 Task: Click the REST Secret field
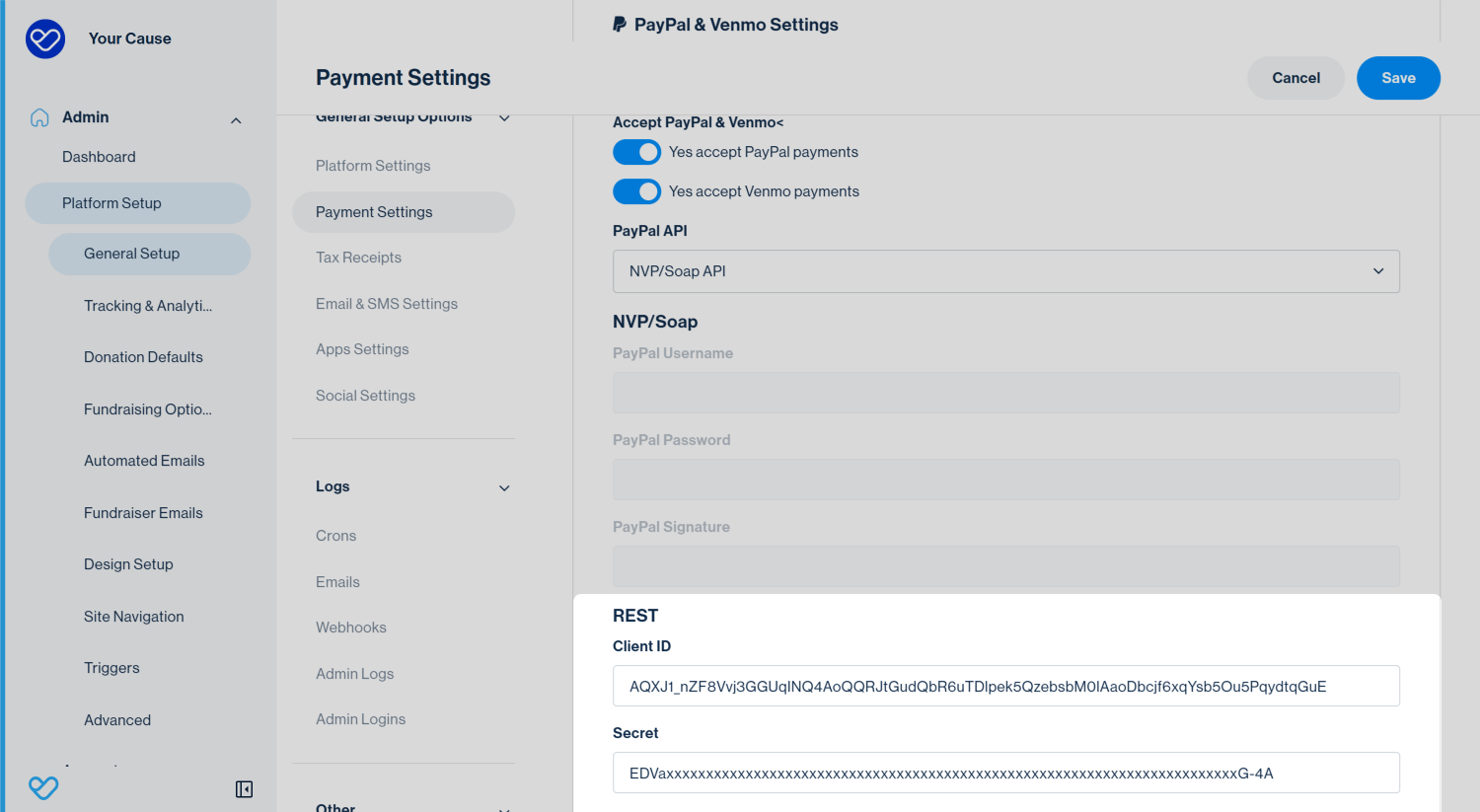point(1006,773)
